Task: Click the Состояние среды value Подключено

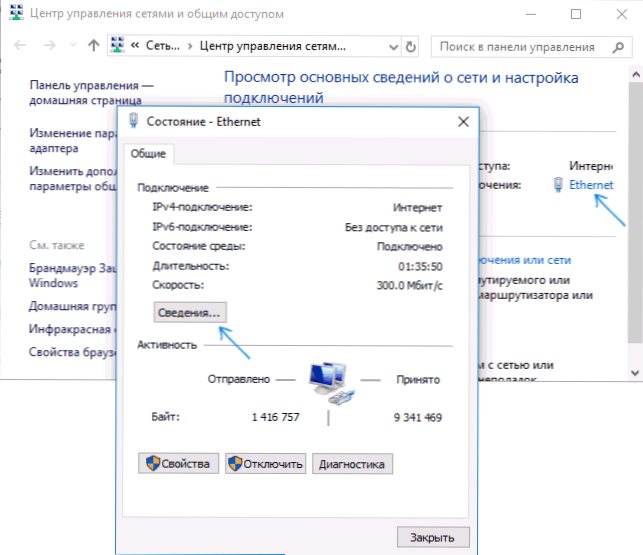Action: pos(410,247)
